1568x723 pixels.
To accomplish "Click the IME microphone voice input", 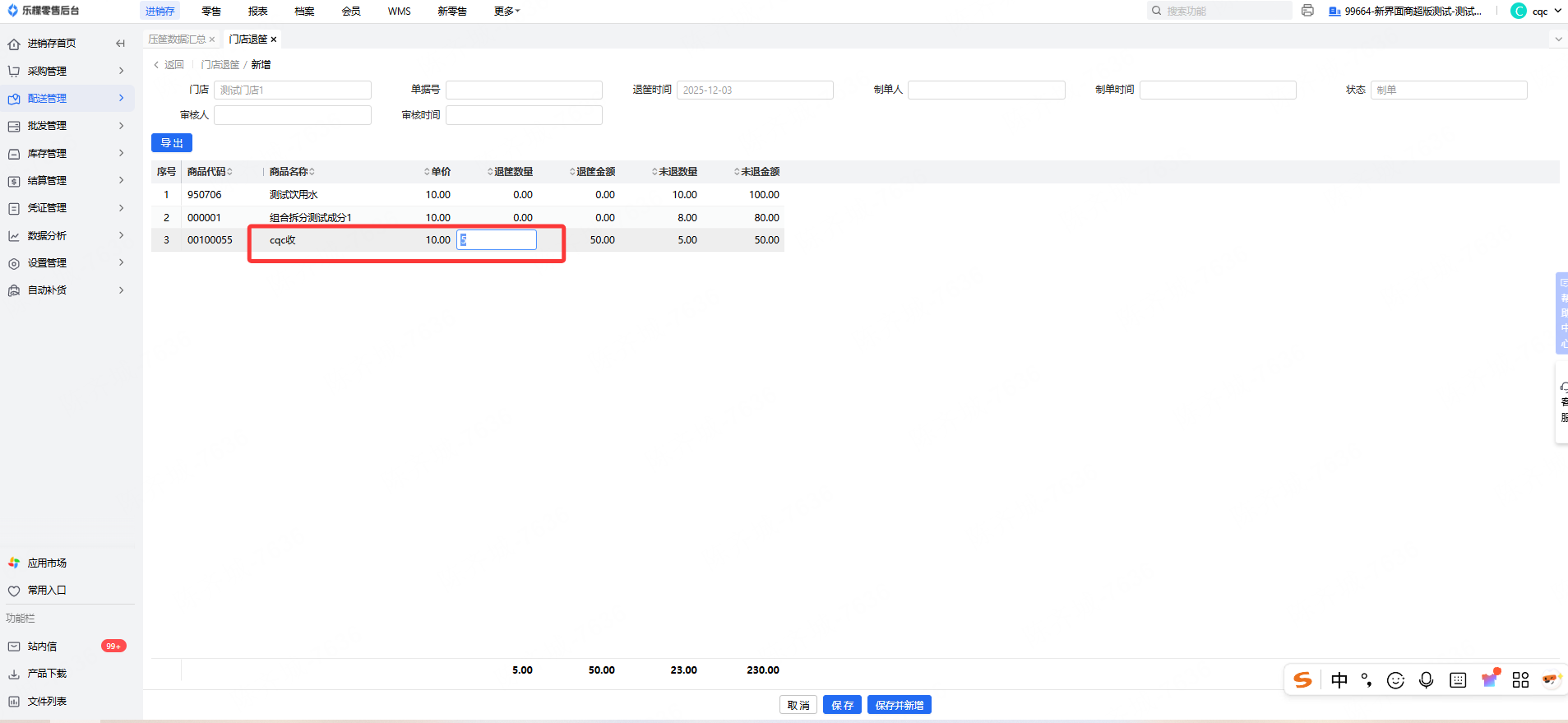I will pos(1427,680).
